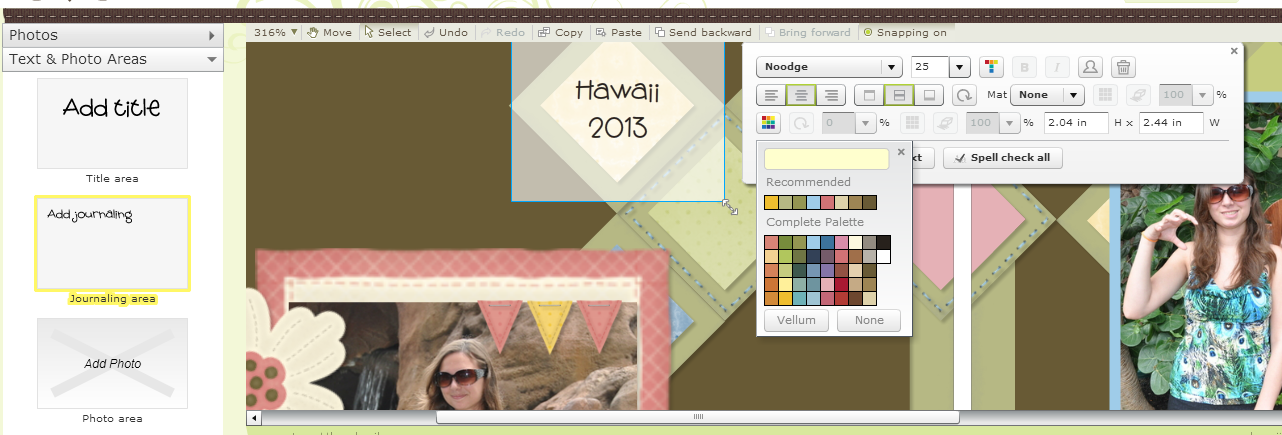The image size is (1282, 435).
Task: Rotate the text area with circular arrow
Action: [x=964, y=95]
